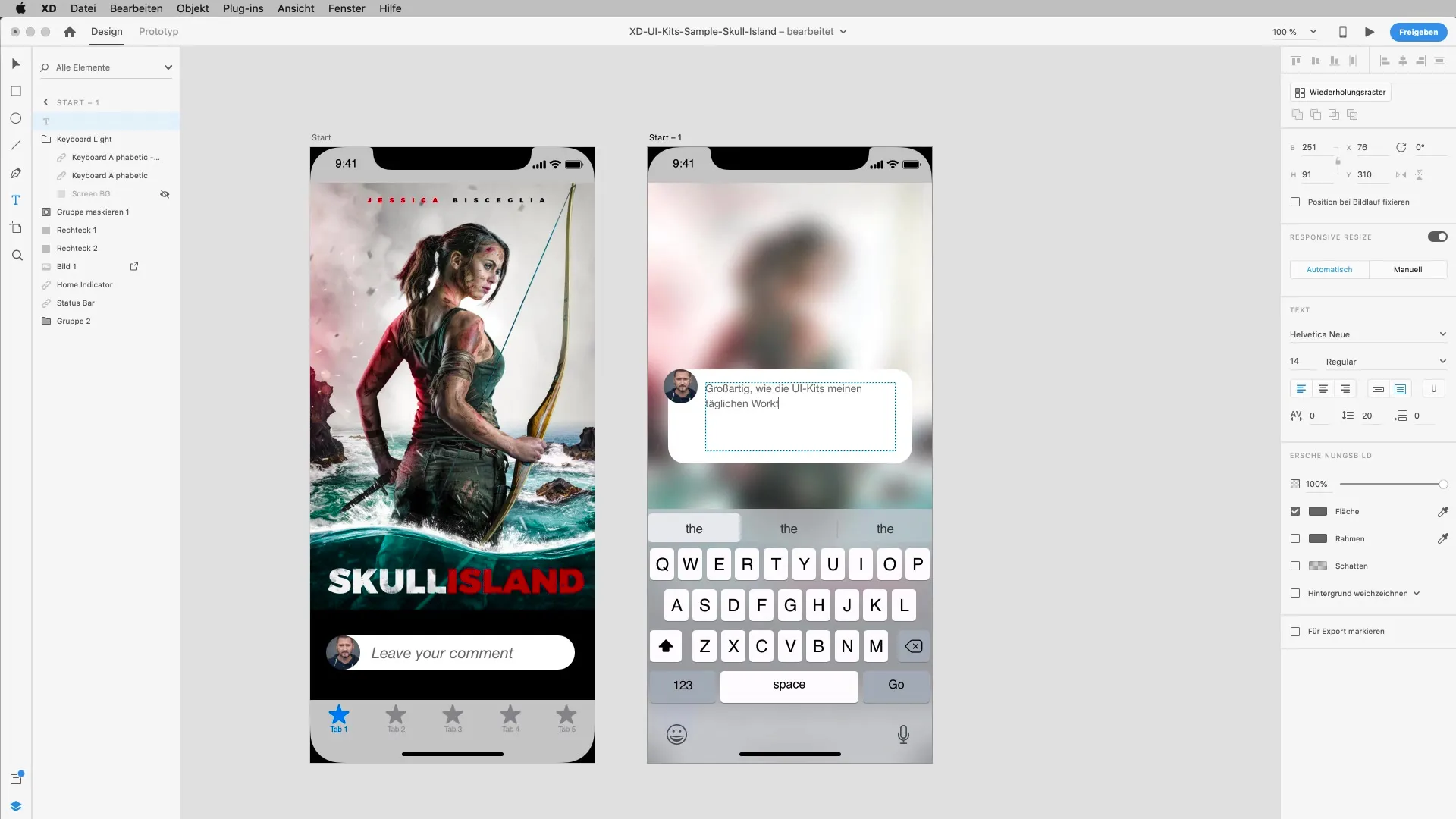The height and width of the screenshot is (819, 1456).
Task: Click the rotation icon
Action: [1401, 148]
